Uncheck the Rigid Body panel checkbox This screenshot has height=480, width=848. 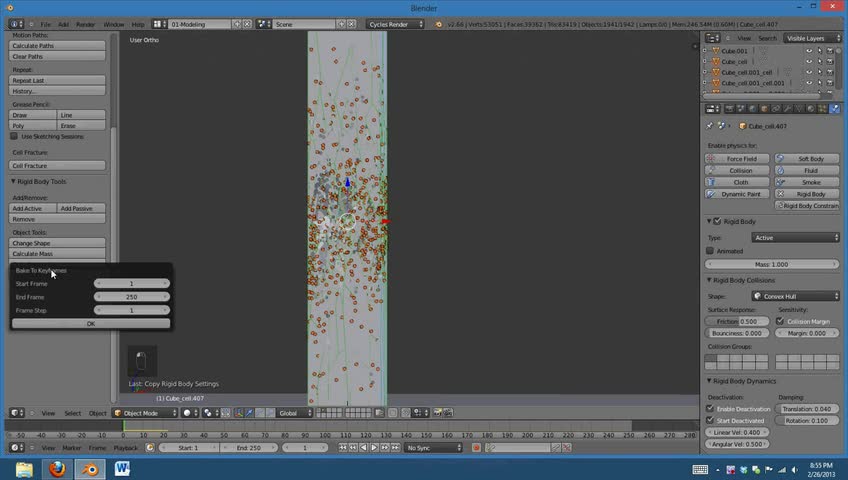point(717,221)
